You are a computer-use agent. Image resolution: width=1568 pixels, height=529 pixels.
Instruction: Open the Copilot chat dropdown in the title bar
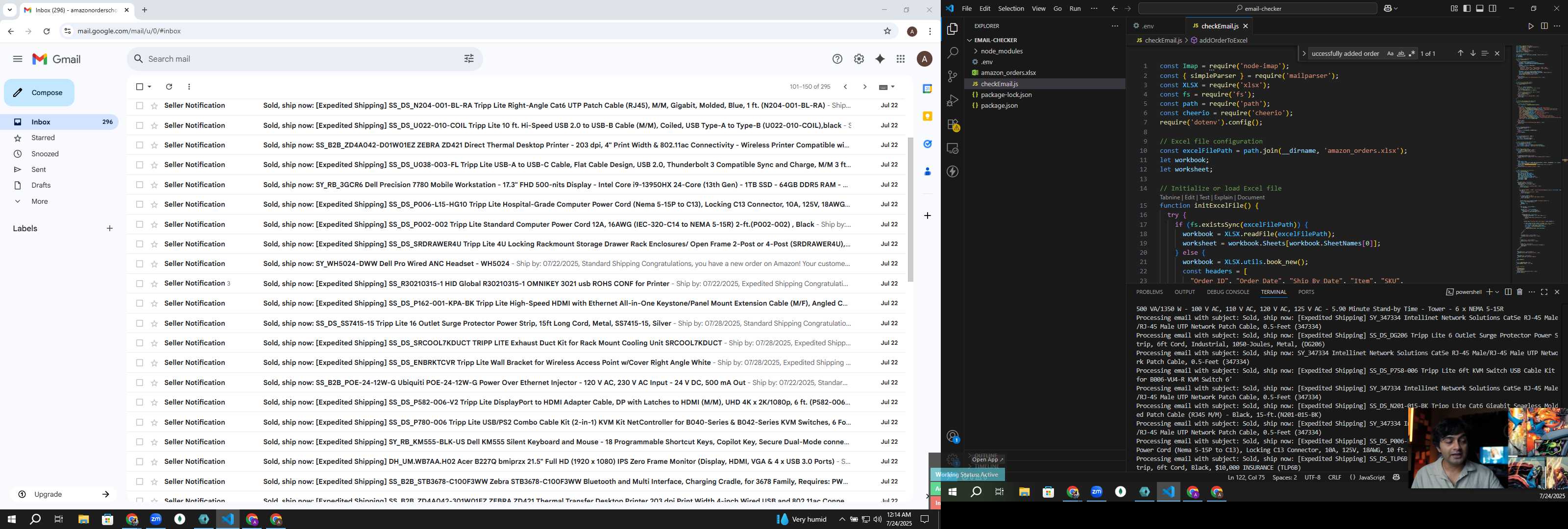click(x=1395, y=8)
